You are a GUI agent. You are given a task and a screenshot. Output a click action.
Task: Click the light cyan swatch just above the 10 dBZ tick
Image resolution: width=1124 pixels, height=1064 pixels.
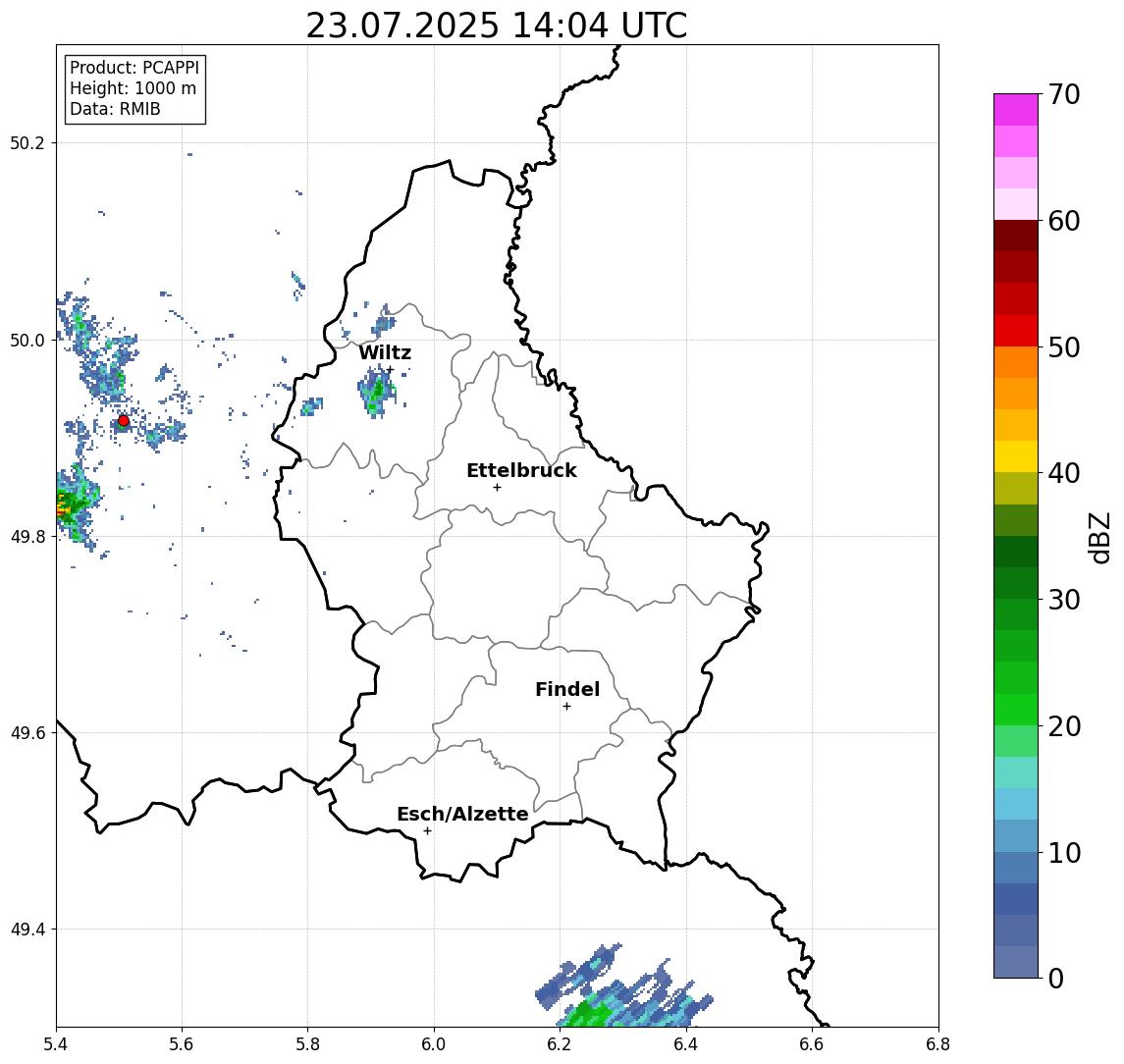[1016, 835]
